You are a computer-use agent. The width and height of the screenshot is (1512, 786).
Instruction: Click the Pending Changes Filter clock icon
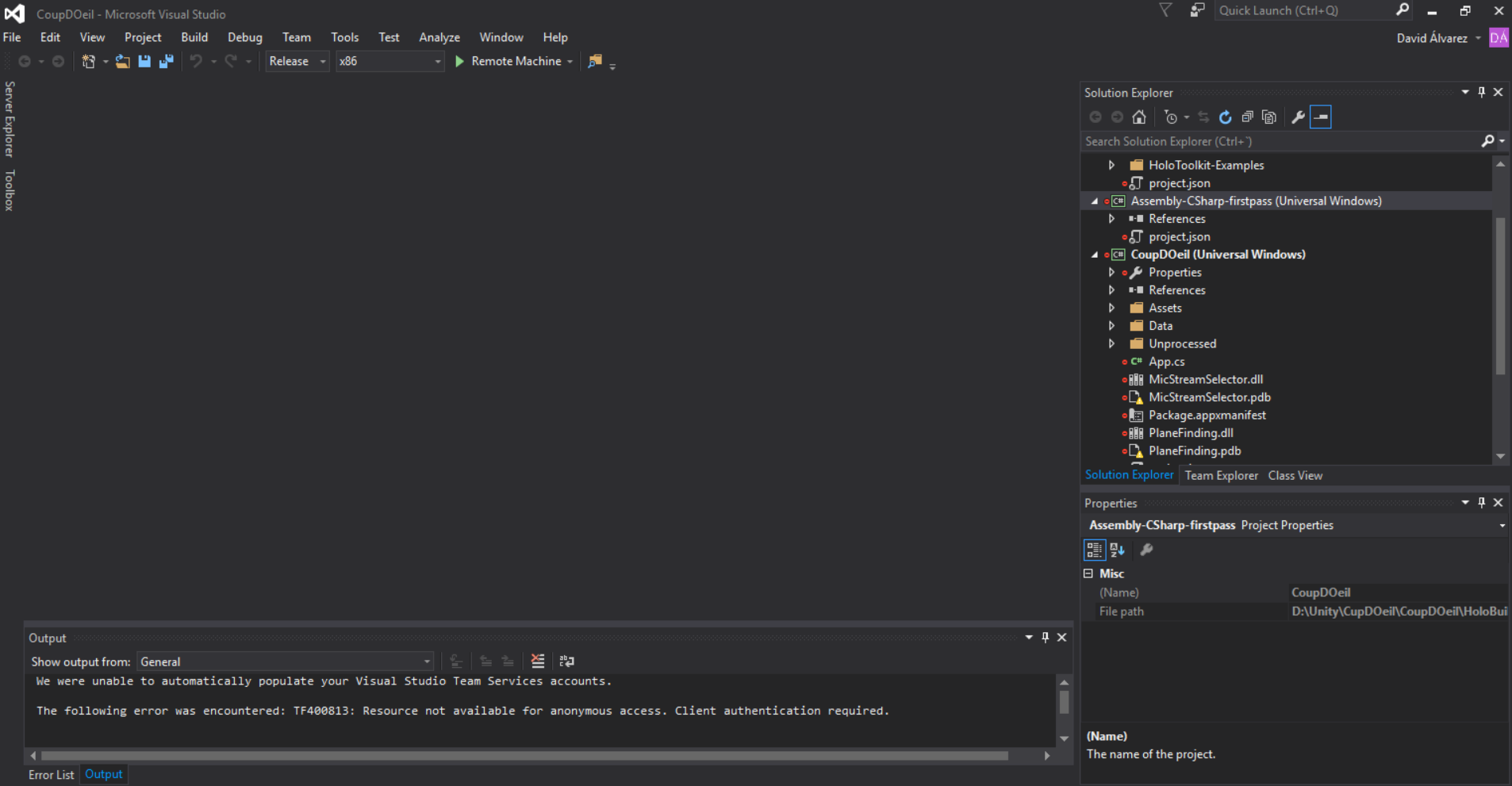(1171, 117)
